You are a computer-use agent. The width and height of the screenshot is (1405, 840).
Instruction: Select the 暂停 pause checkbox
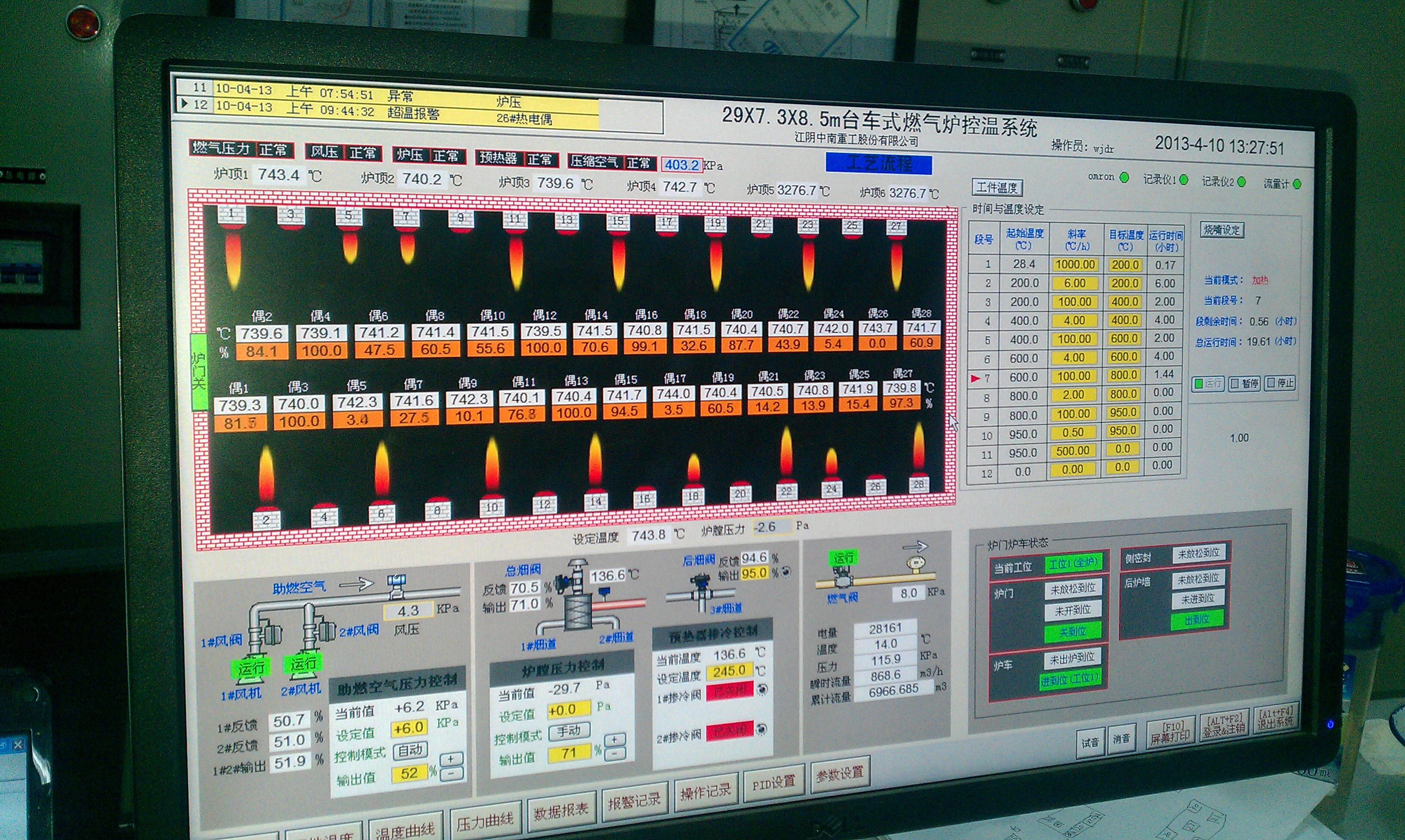point(1235,384)
